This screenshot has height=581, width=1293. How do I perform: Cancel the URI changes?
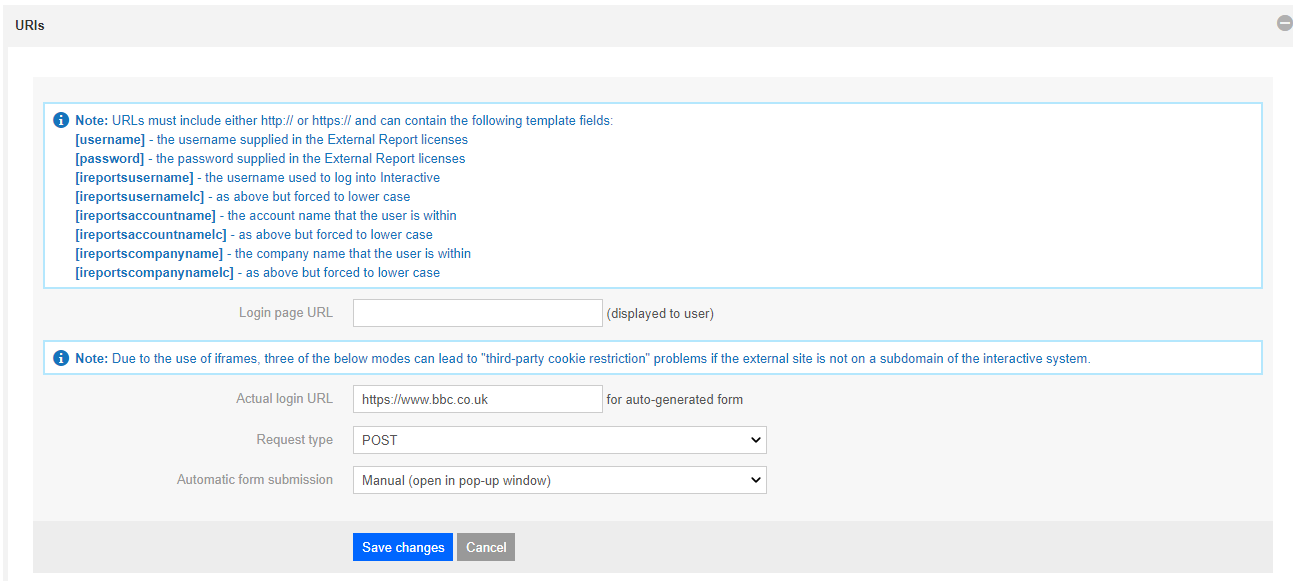pyautogui.click(x=486, y=547)
